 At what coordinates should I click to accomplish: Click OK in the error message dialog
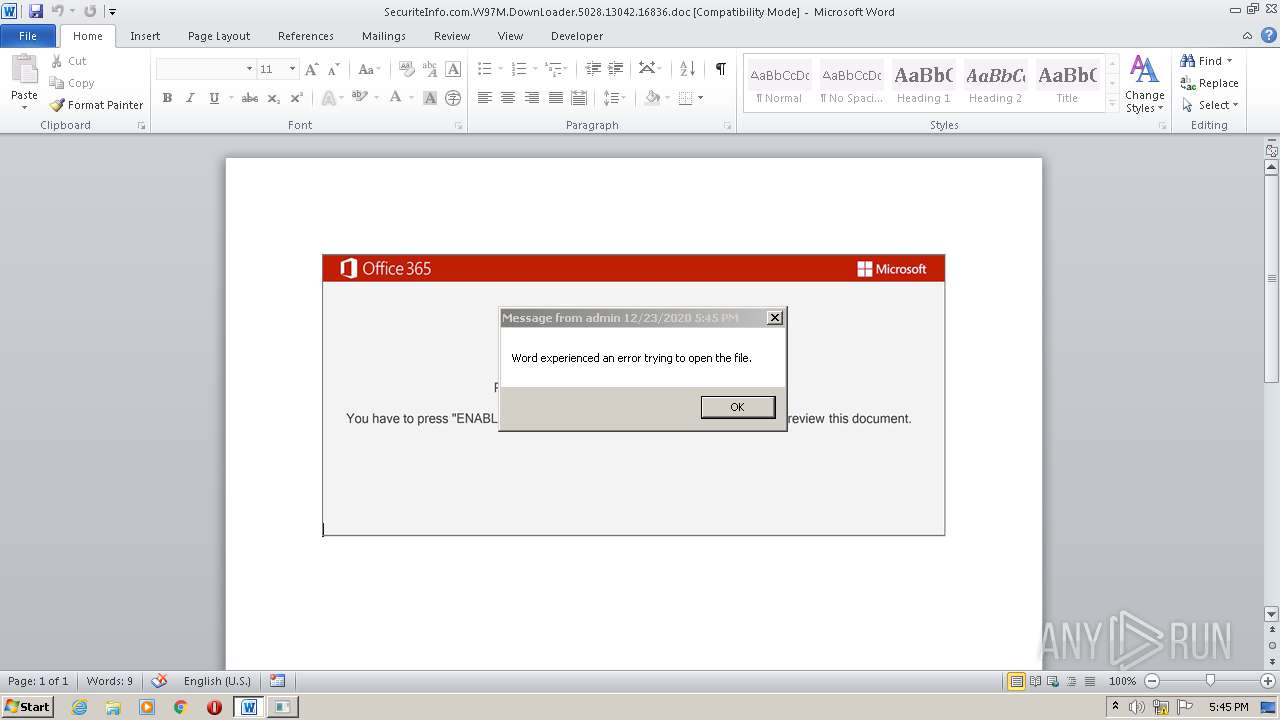click(738, 407)
